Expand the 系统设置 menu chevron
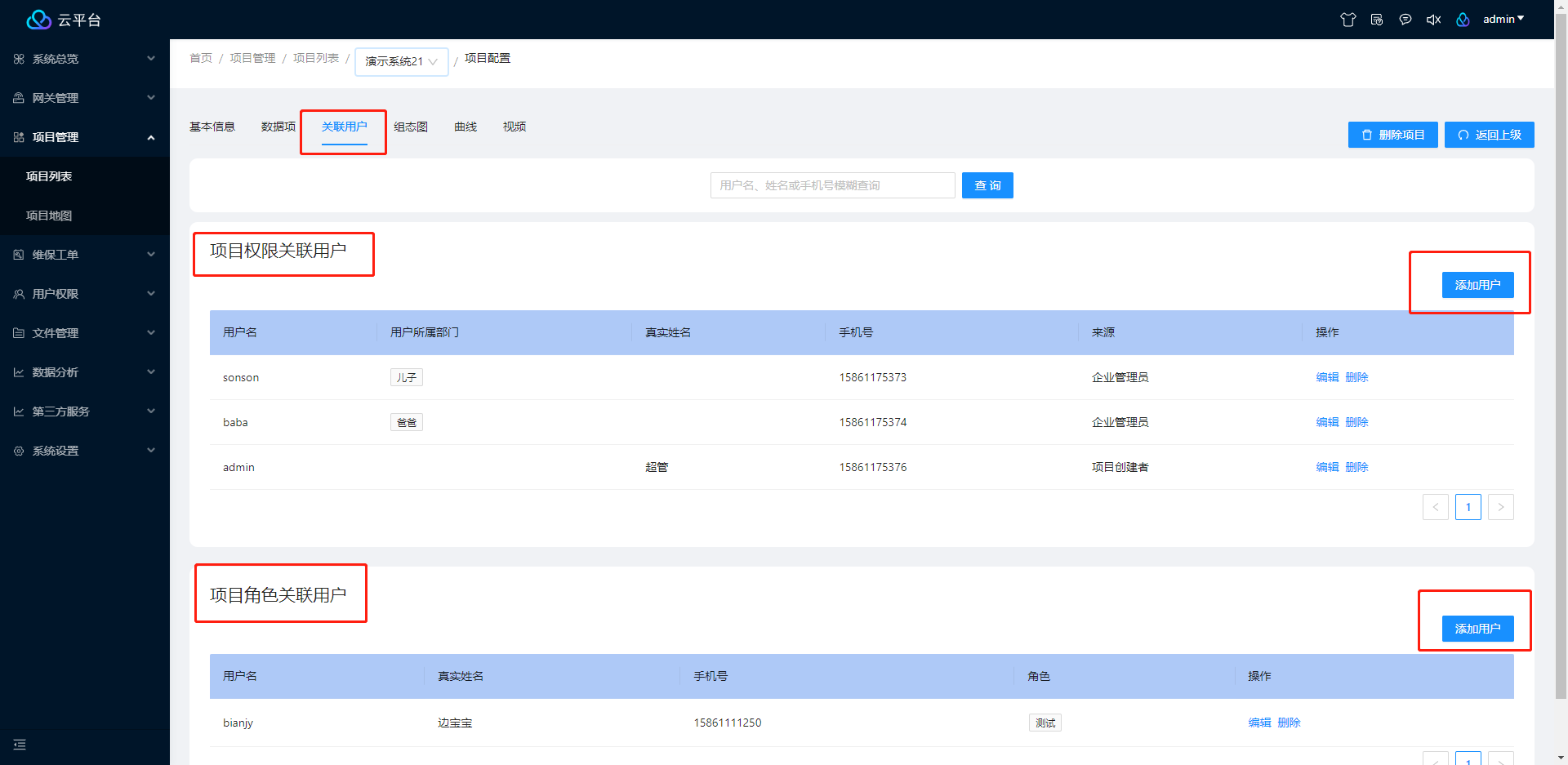Image resolution: width=1568 pixels, height=765 pixels. pyautogui.click(x=151, y=451)
